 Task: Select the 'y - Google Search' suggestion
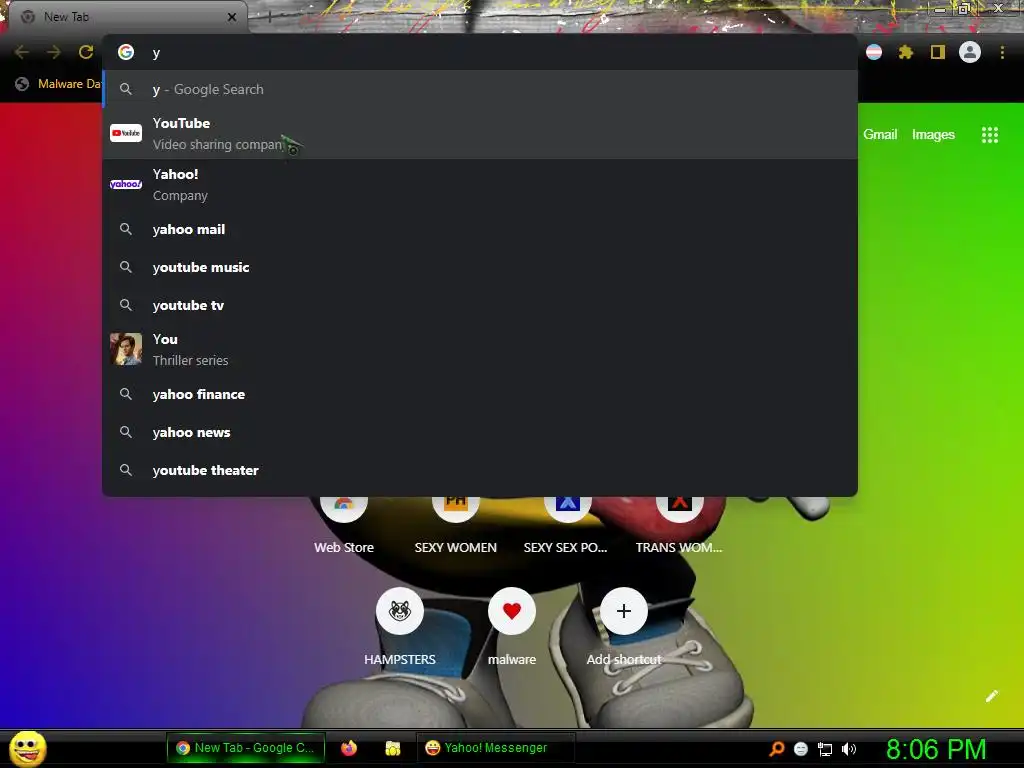(480, 89)
